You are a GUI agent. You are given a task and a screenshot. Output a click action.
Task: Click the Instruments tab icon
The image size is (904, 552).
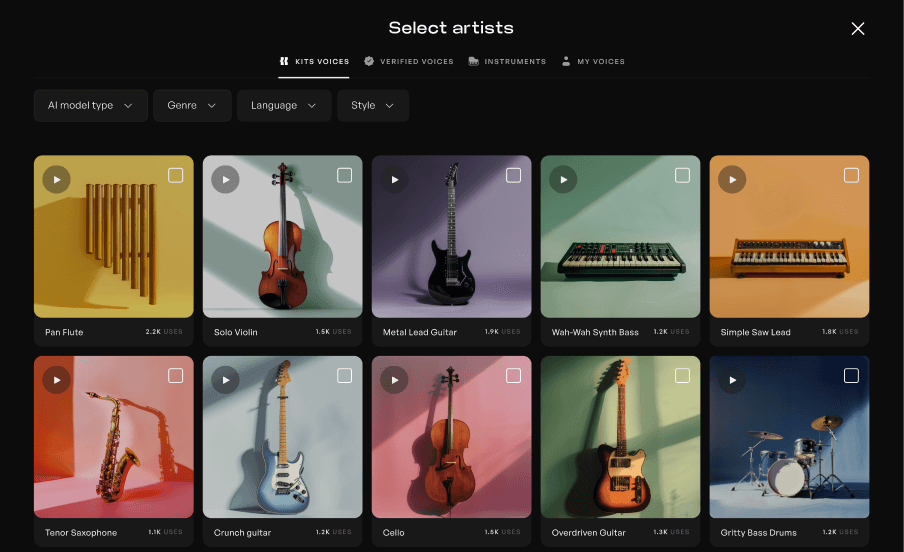click(x=473, y=61)
